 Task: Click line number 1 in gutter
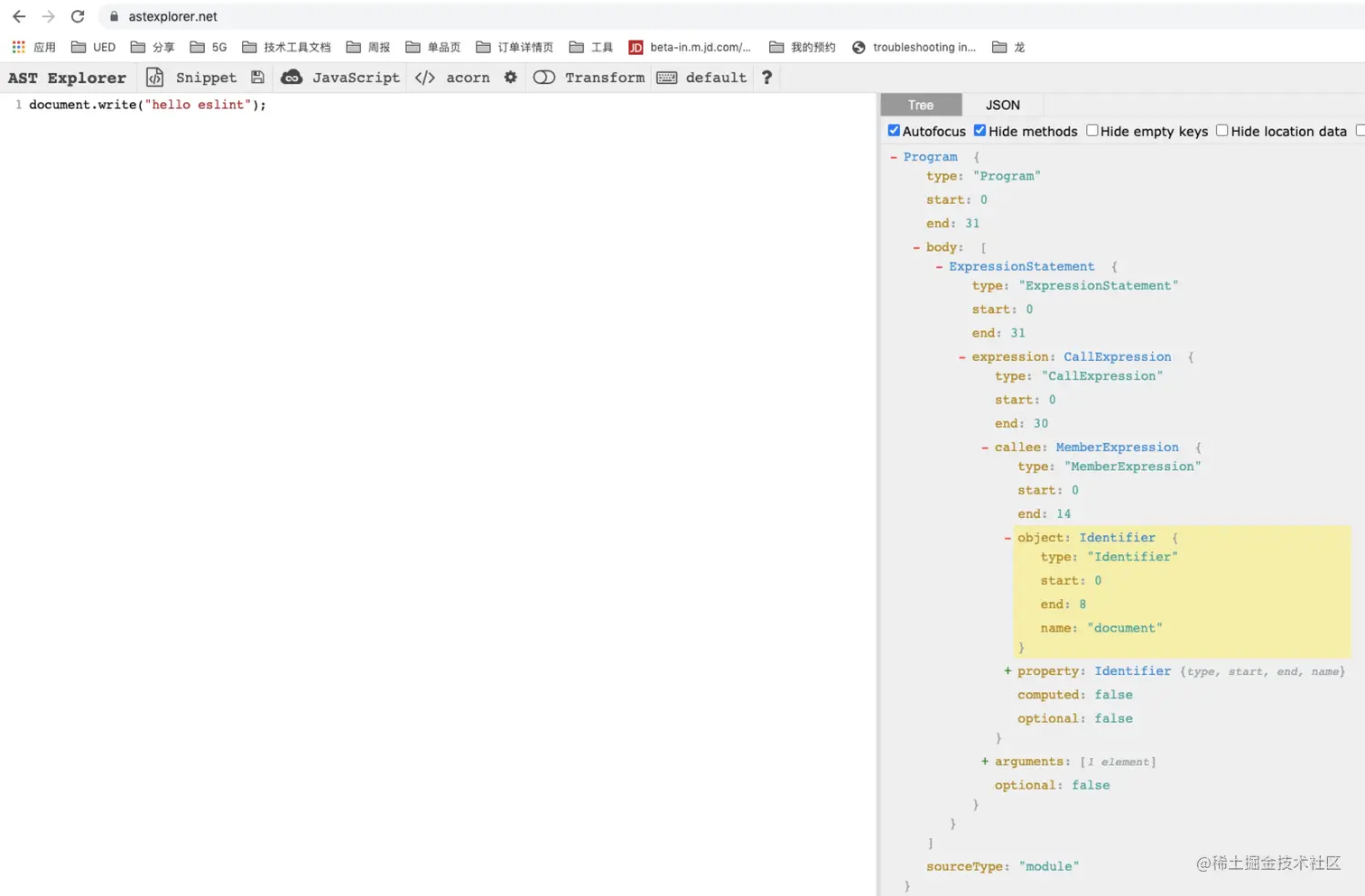(18, 105)
